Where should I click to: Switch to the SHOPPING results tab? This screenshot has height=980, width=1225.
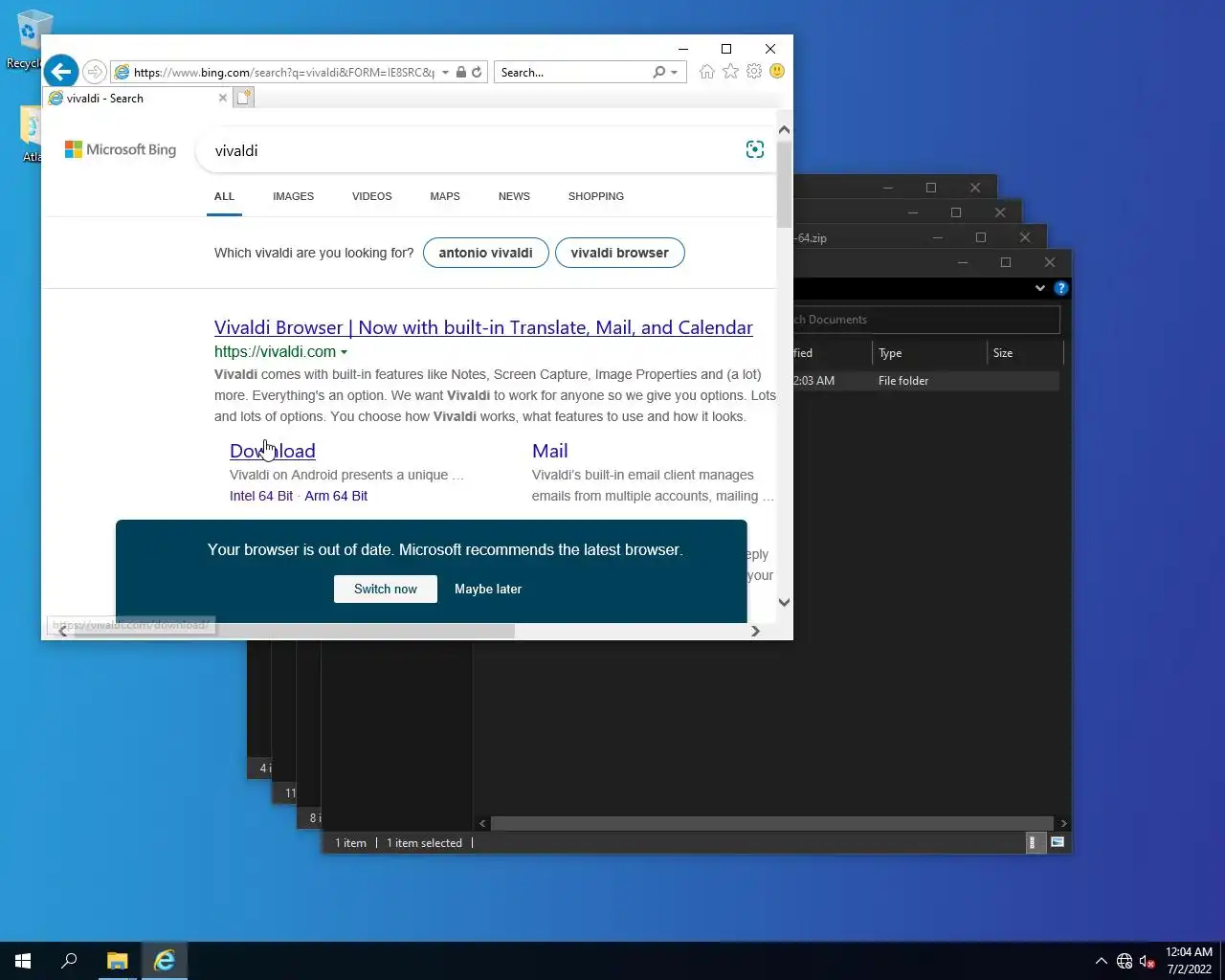point(596,196)
